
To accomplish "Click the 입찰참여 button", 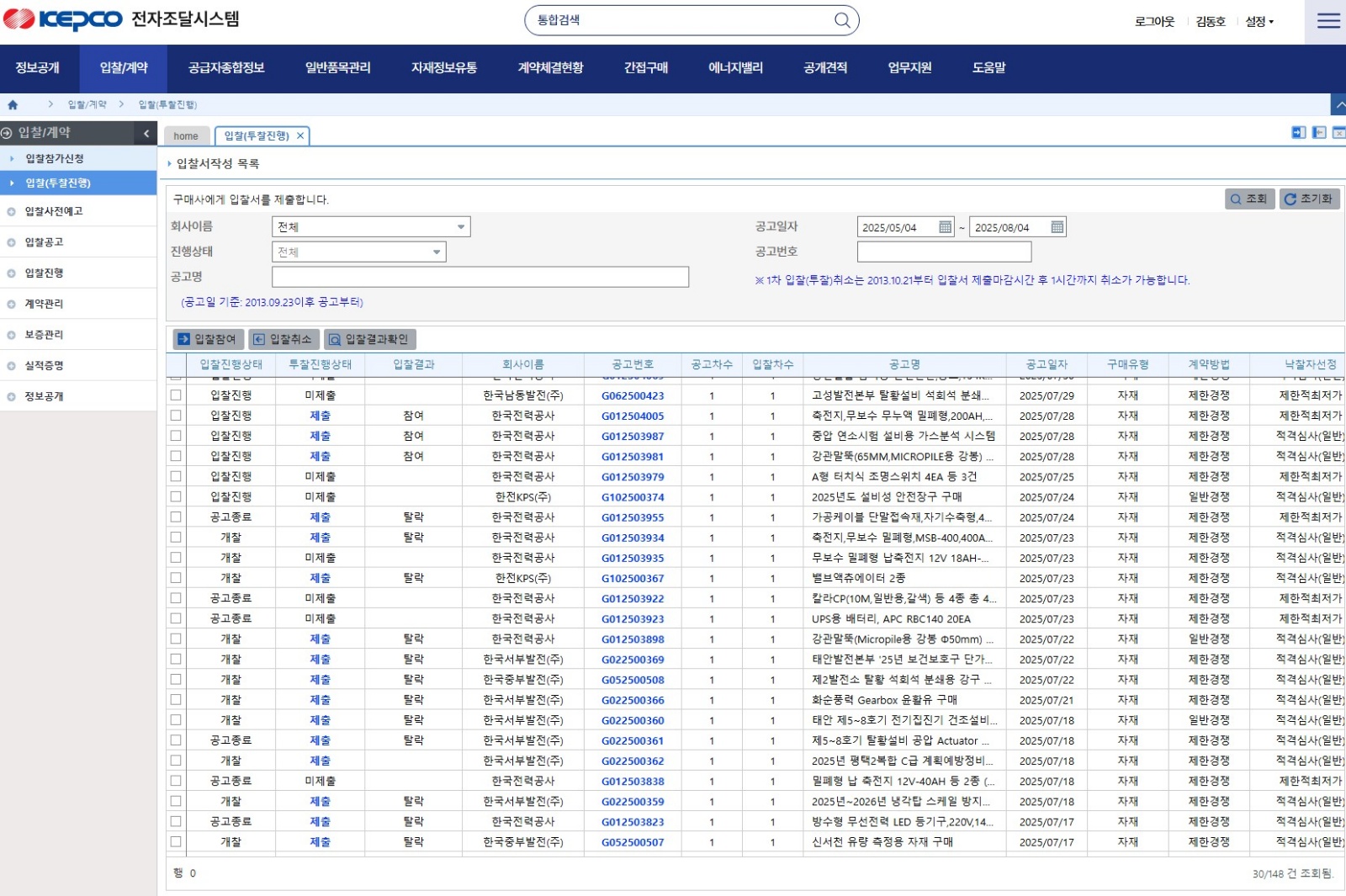I will coord(208,339).
